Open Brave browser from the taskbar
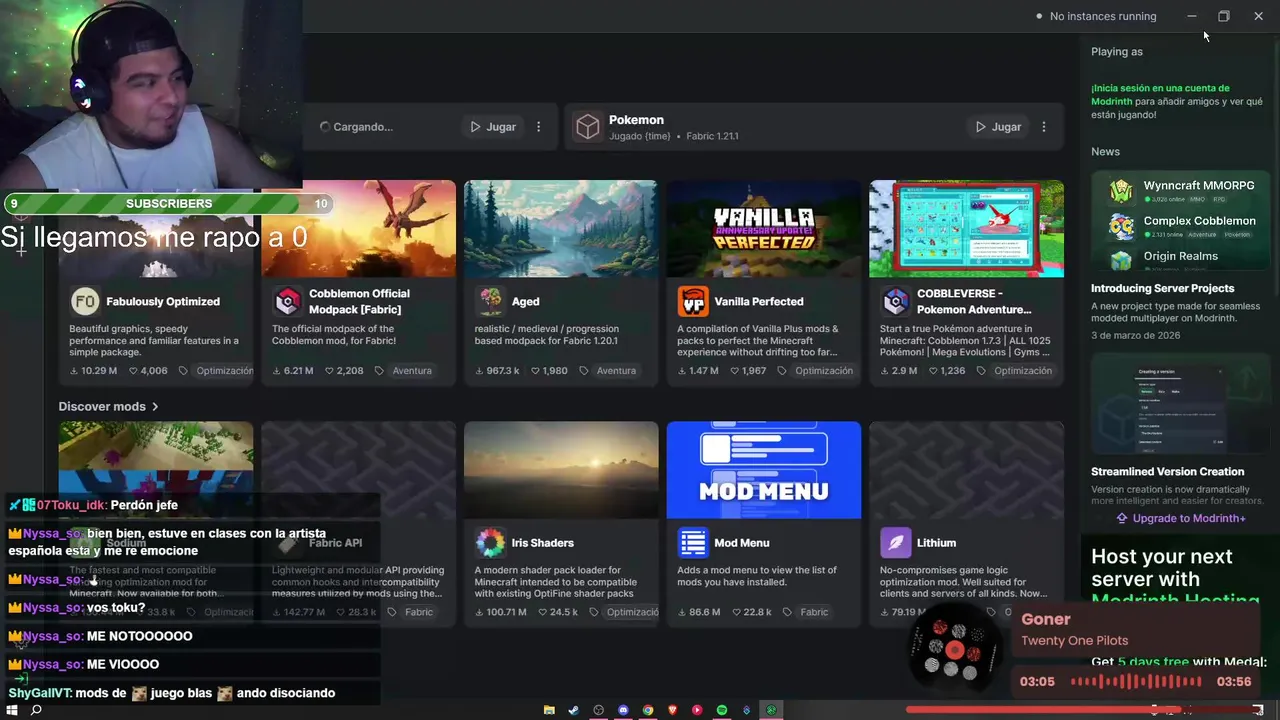 point(672,710)
